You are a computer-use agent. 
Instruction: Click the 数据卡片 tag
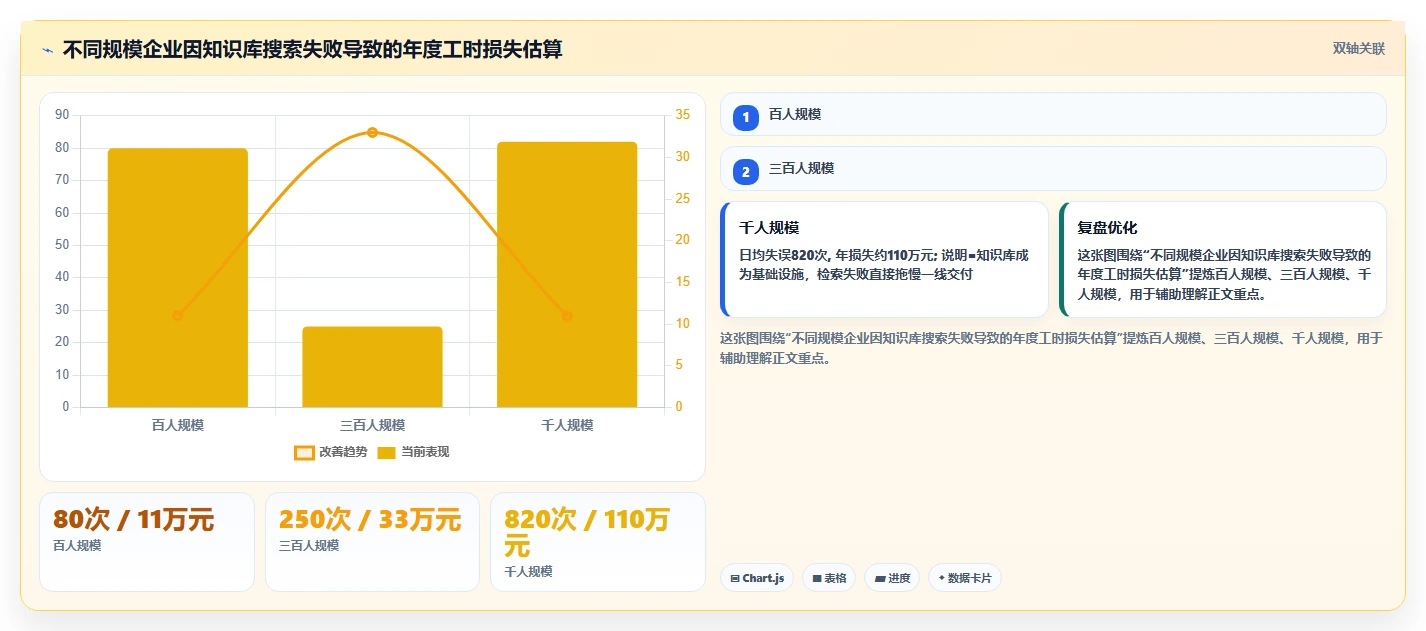[x=965, y=578]
